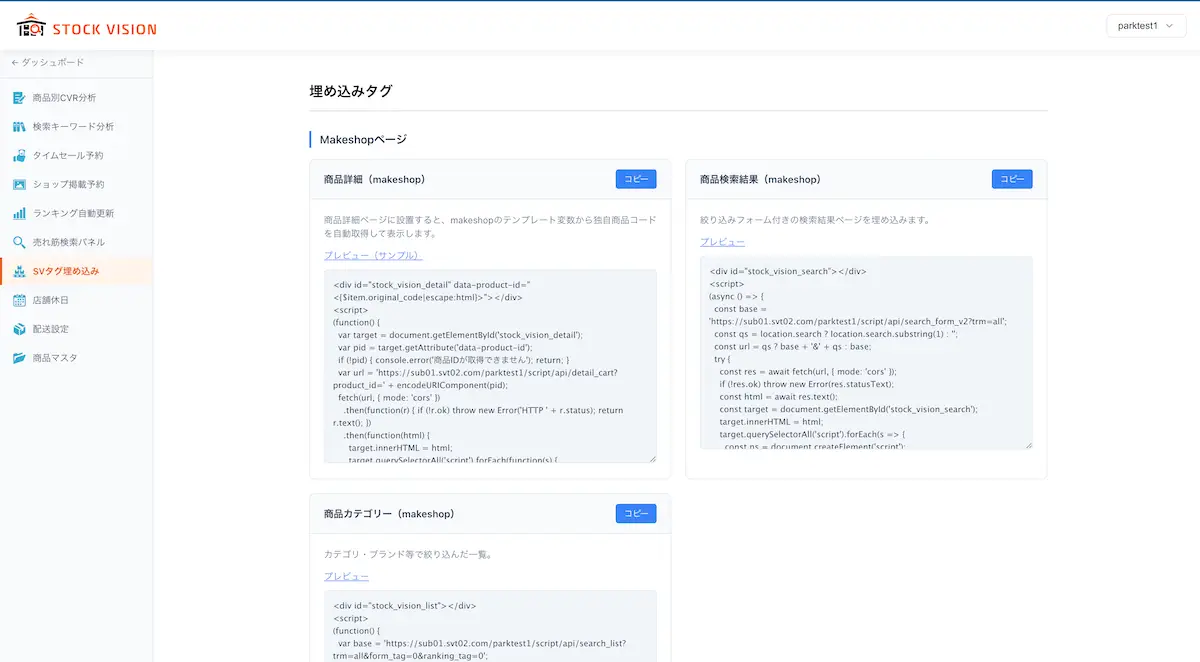1200x662 pixels.
Task: Grab resize handle of 商品検索結果 code box
Action: coord(1028,444)
